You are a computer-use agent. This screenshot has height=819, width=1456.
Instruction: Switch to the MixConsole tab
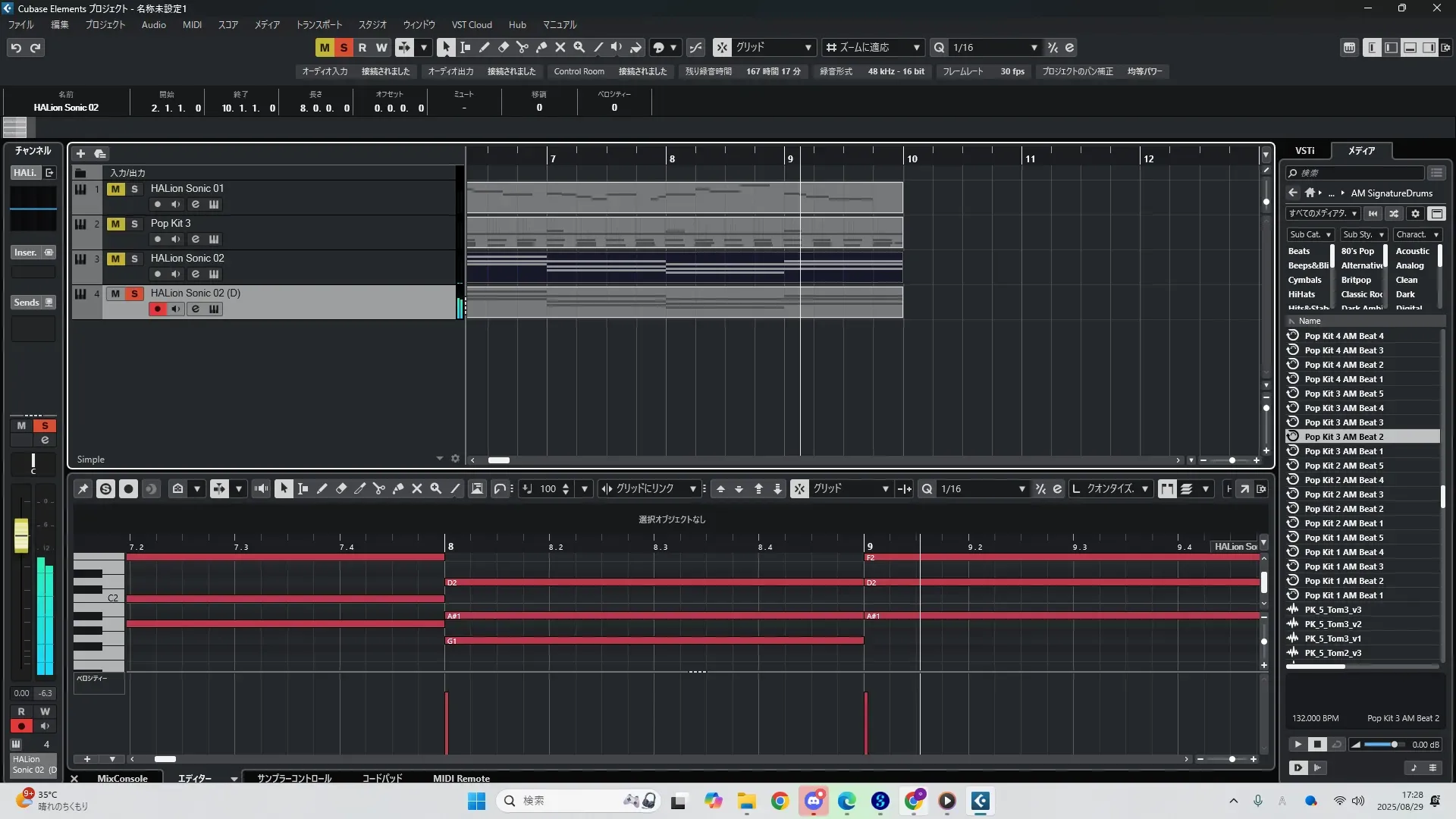click(122, 778)
